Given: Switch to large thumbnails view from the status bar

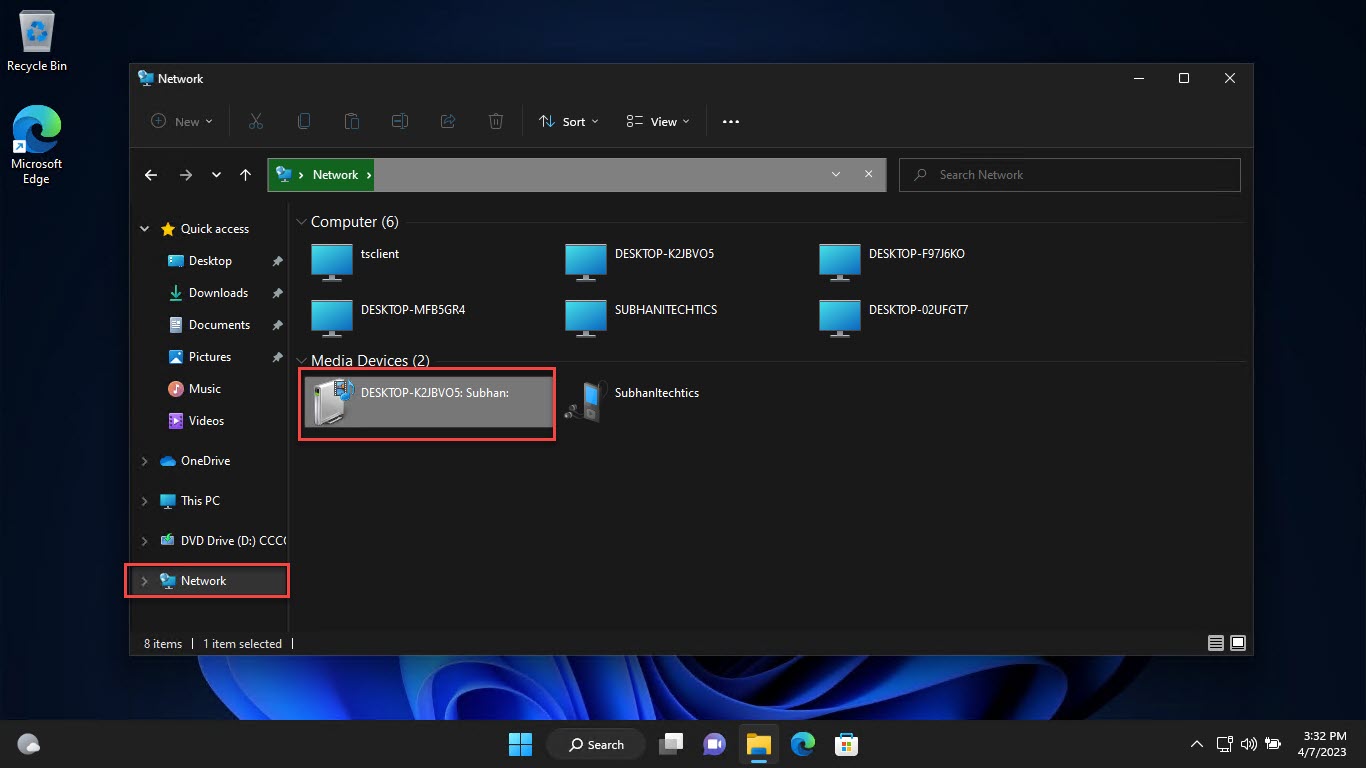Looking at the screenshot, I should click(1238, 643).
